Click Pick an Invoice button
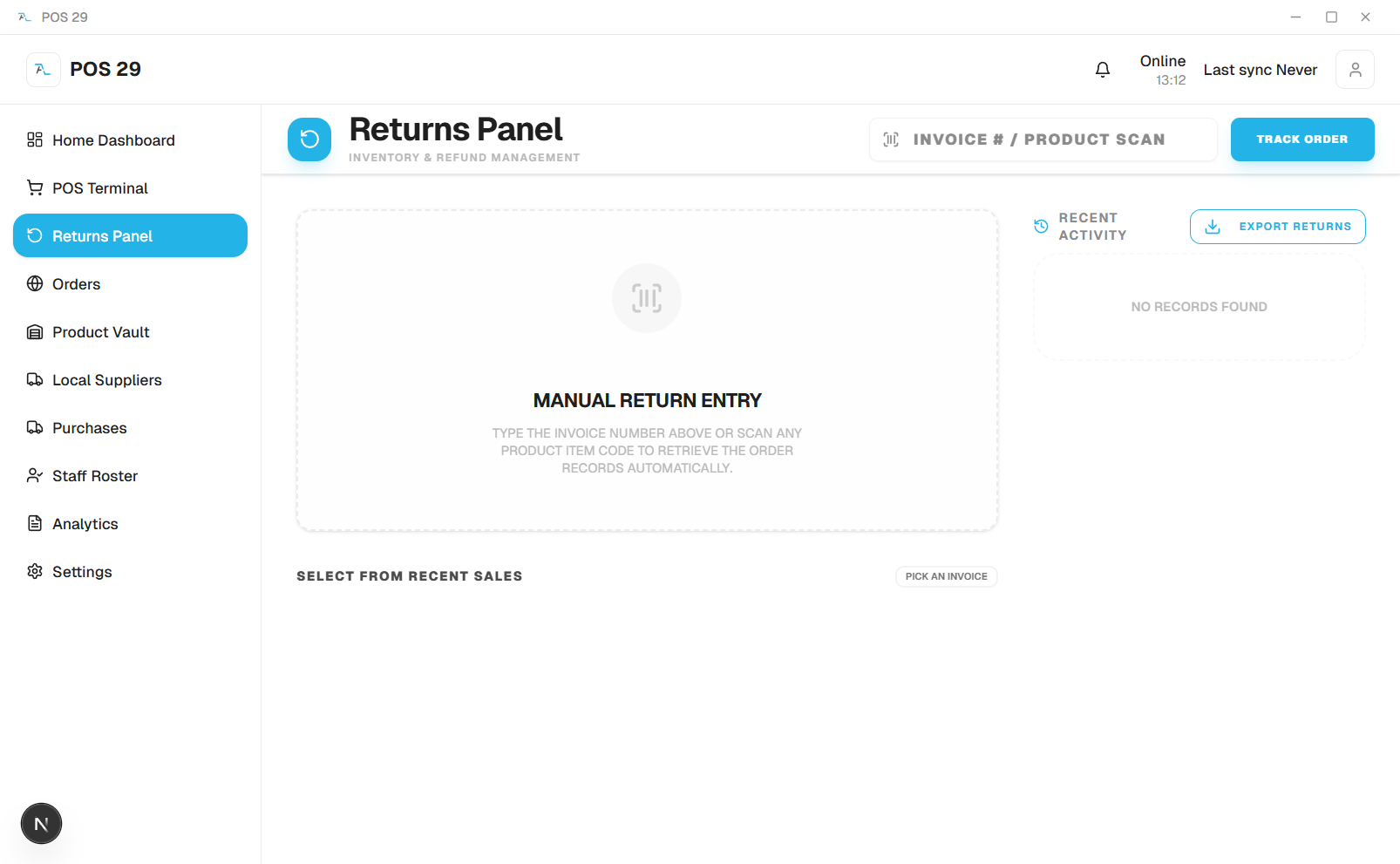The image size is (1400, 864). pyautogui.click(x=947, y=576)
